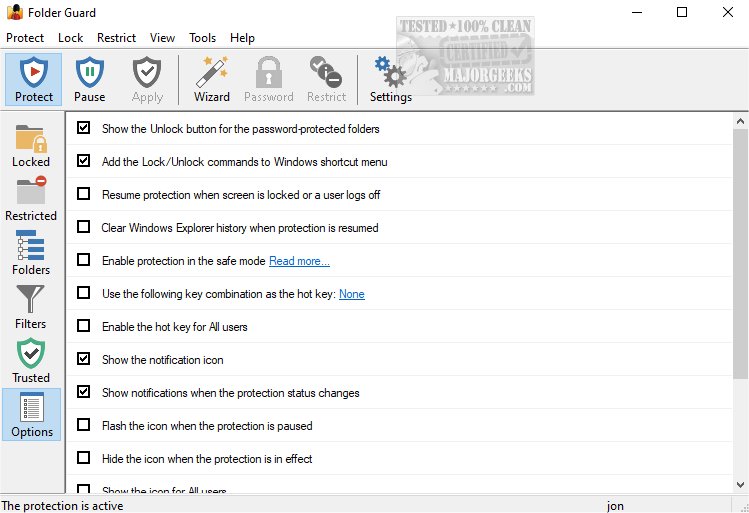Follow the Read more... safe mode link

tap(300, 261)
